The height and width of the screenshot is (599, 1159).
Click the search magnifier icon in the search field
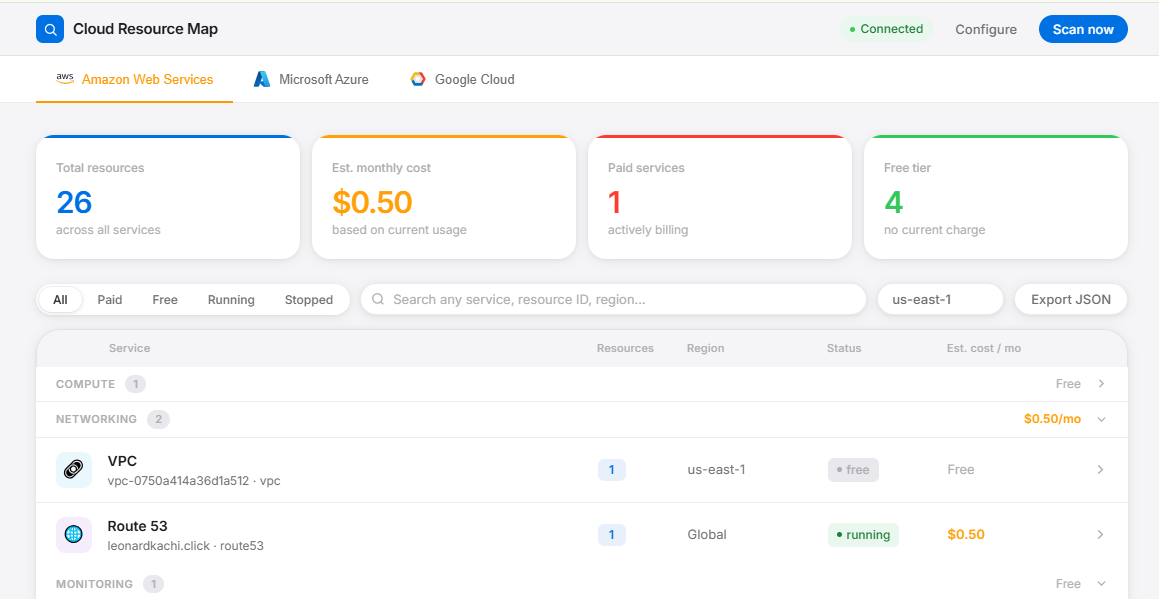(x=378, y=299)
